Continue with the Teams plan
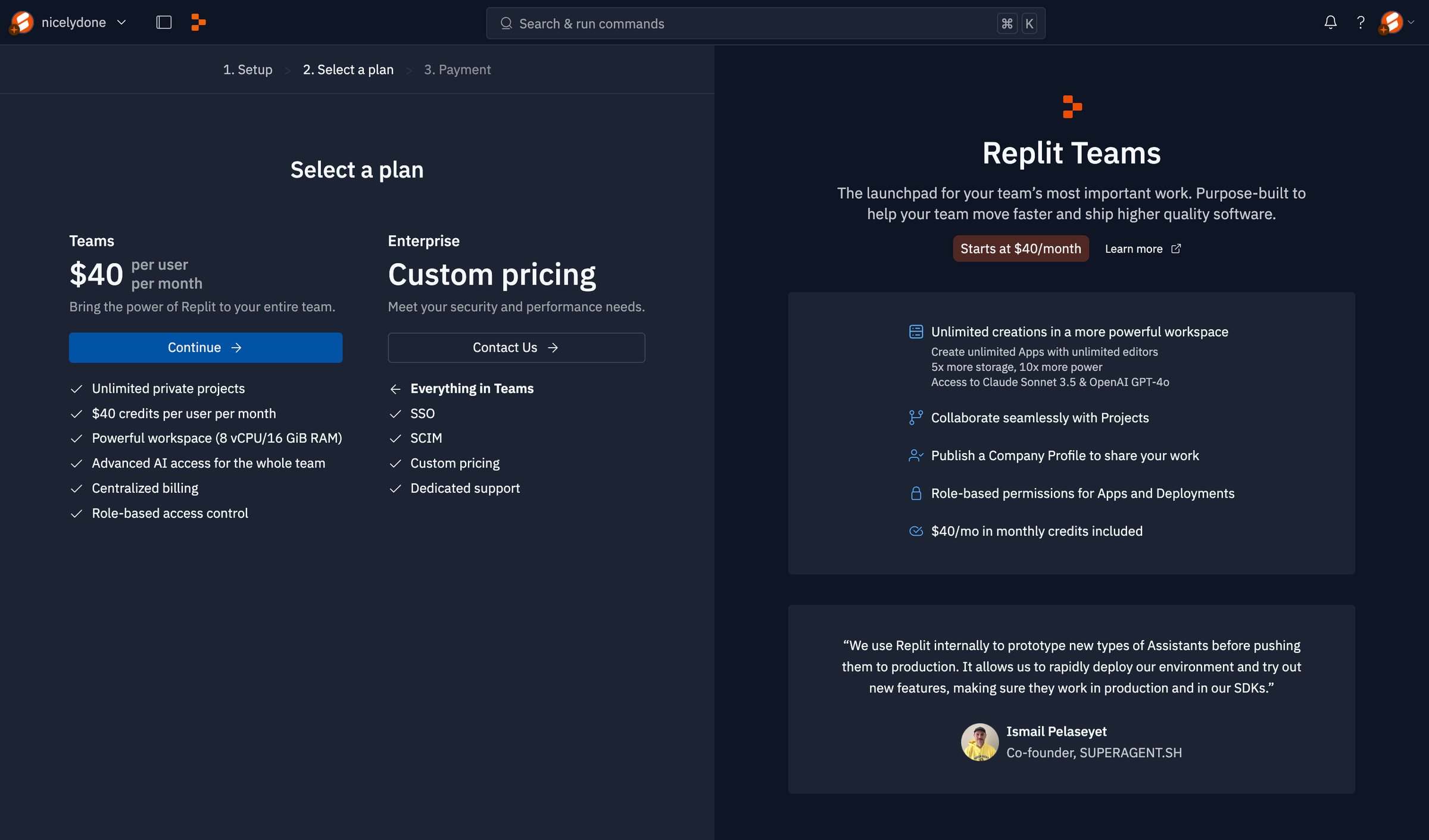This screenshot has height=840, width=1429. pyautogui.click(x=205, y=348)
